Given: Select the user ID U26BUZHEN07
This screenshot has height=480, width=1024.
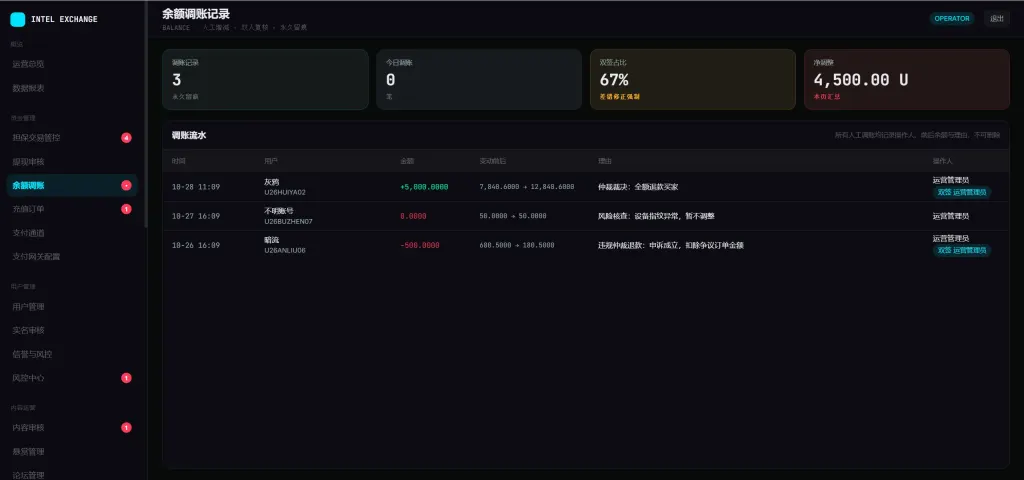Looking at the screenshot, I should point(288,221).
